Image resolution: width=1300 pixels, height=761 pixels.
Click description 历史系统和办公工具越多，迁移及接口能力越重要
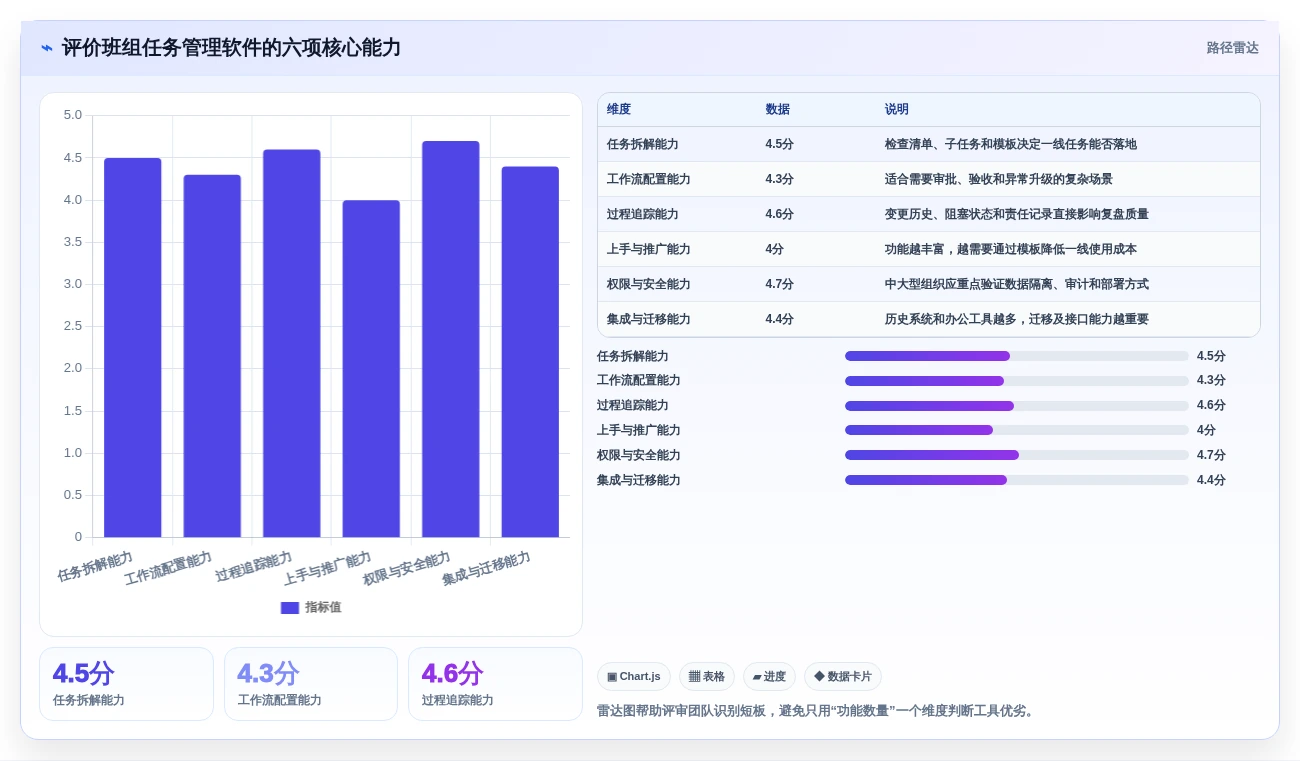click(1016, 319)
